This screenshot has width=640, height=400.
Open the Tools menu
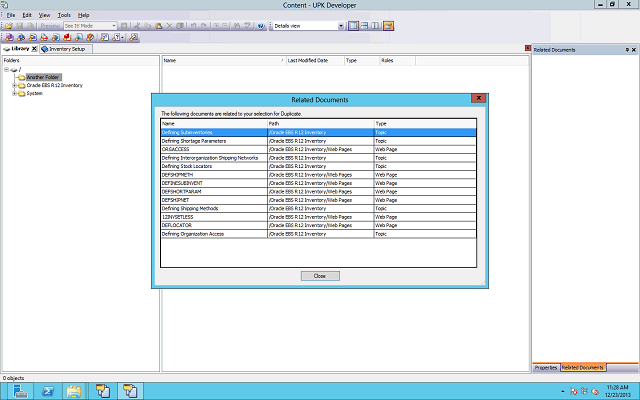[x=64, y=15]
